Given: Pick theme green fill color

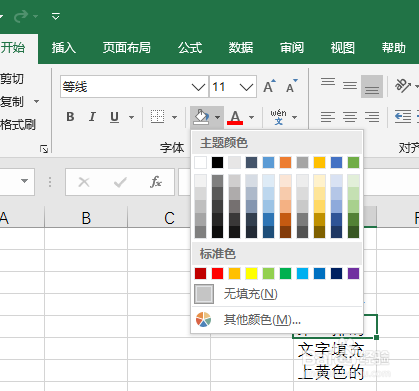Looking at the screenshot, I should point(353,163).
